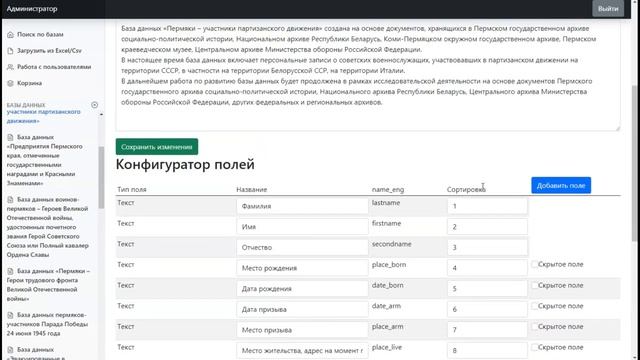Click the Имя name input

click(302, 227)
